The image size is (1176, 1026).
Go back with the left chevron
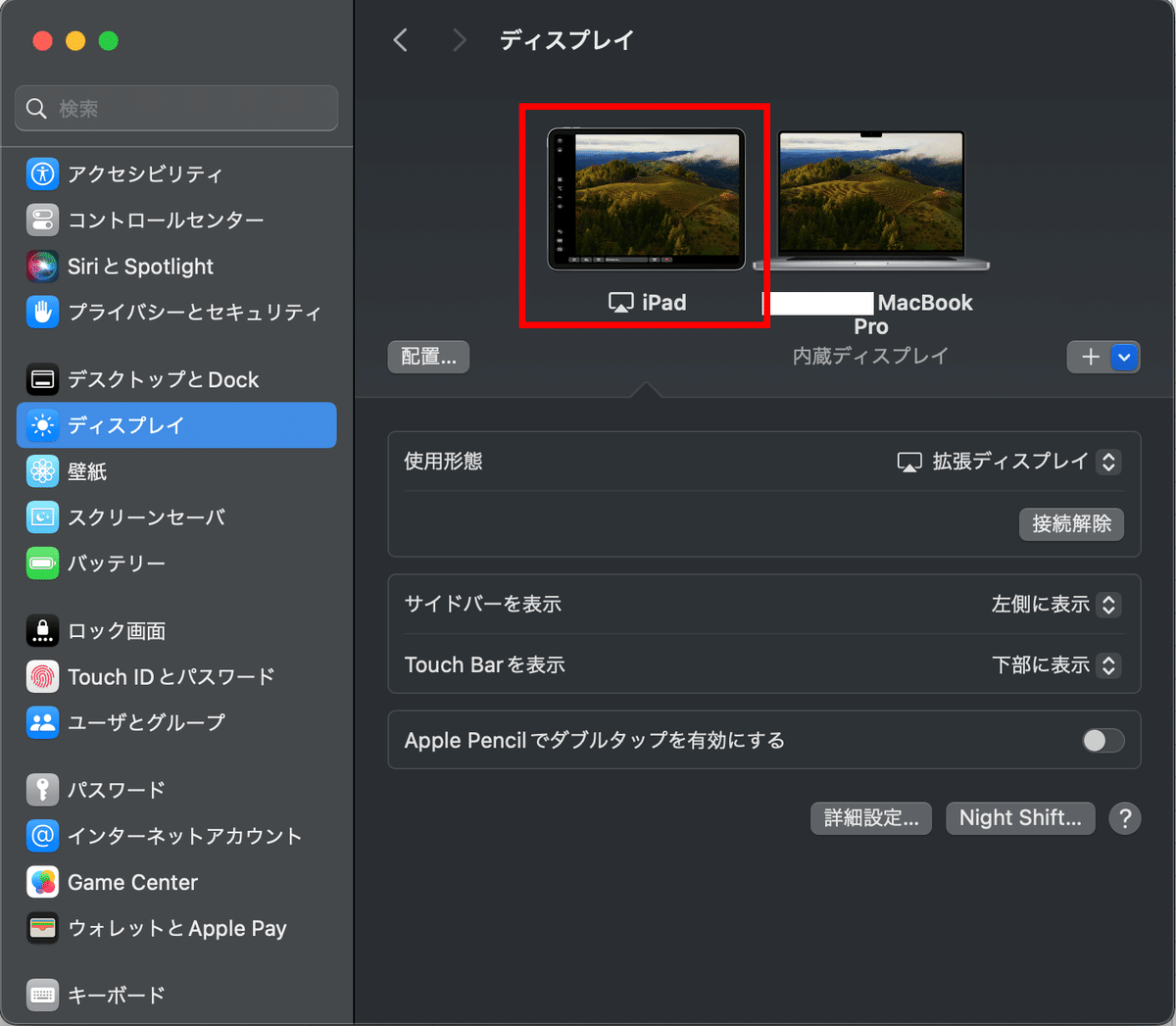click(x=400, y=40)
